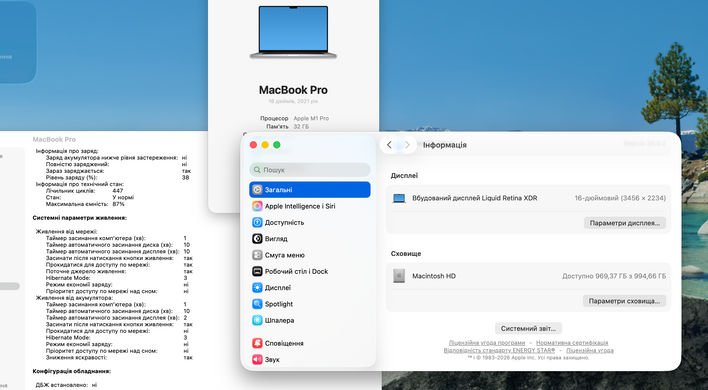The width and height of the screenshot is (708, 390).
Task: Open Параметри дисплея…
Action: click(x=625, y=223)
